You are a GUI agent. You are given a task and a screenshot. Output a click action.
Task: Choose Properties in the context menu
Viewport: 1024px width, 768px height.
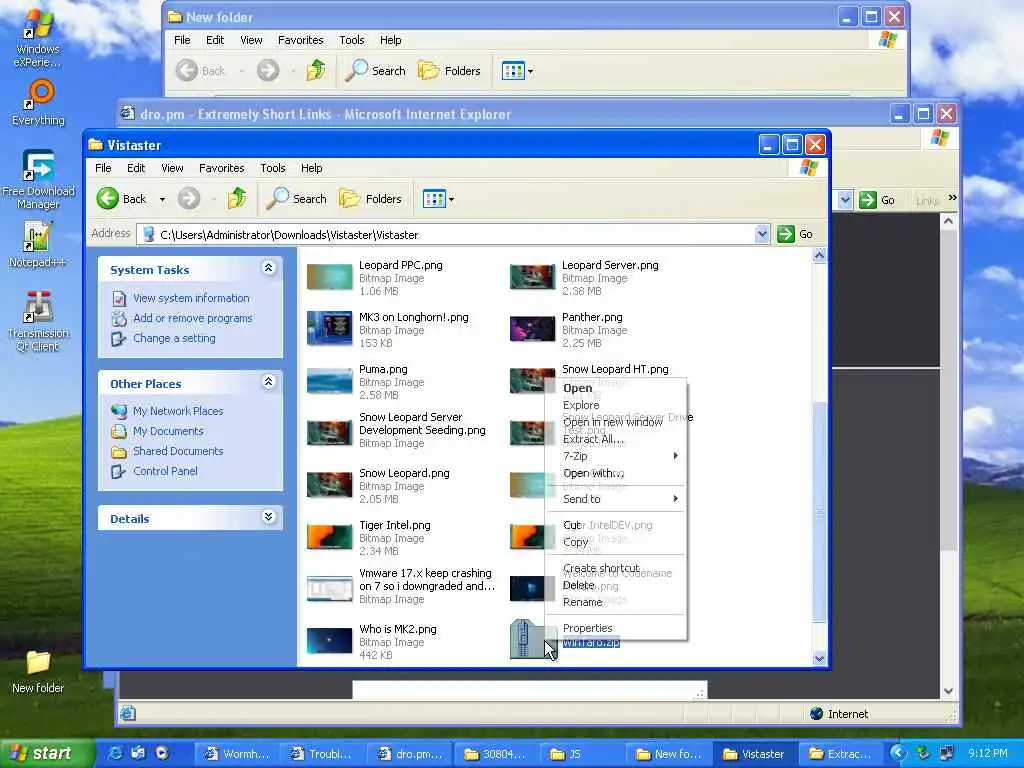click(616, 628)
